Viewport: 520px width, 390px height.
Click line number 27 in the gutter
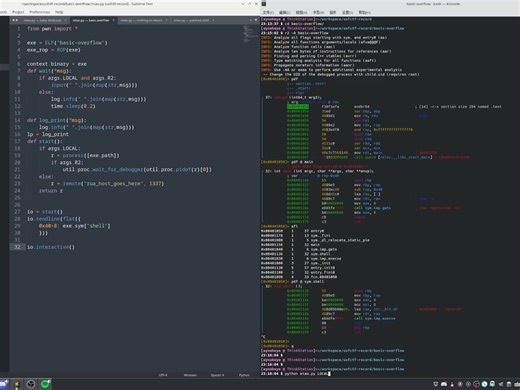(x=17, y=212)
